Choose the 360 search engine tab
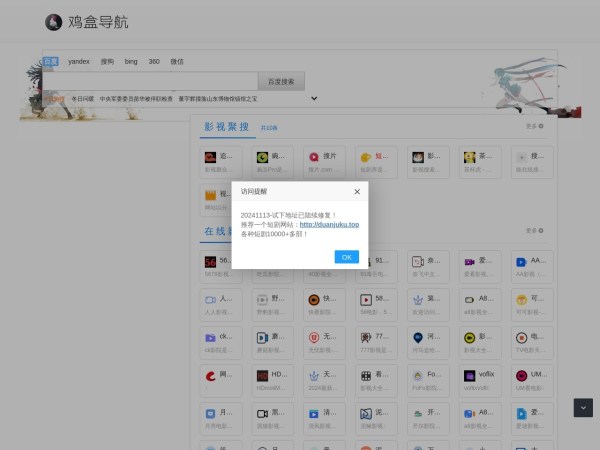The width and height of the screenshot is (600, 450). 154,61
